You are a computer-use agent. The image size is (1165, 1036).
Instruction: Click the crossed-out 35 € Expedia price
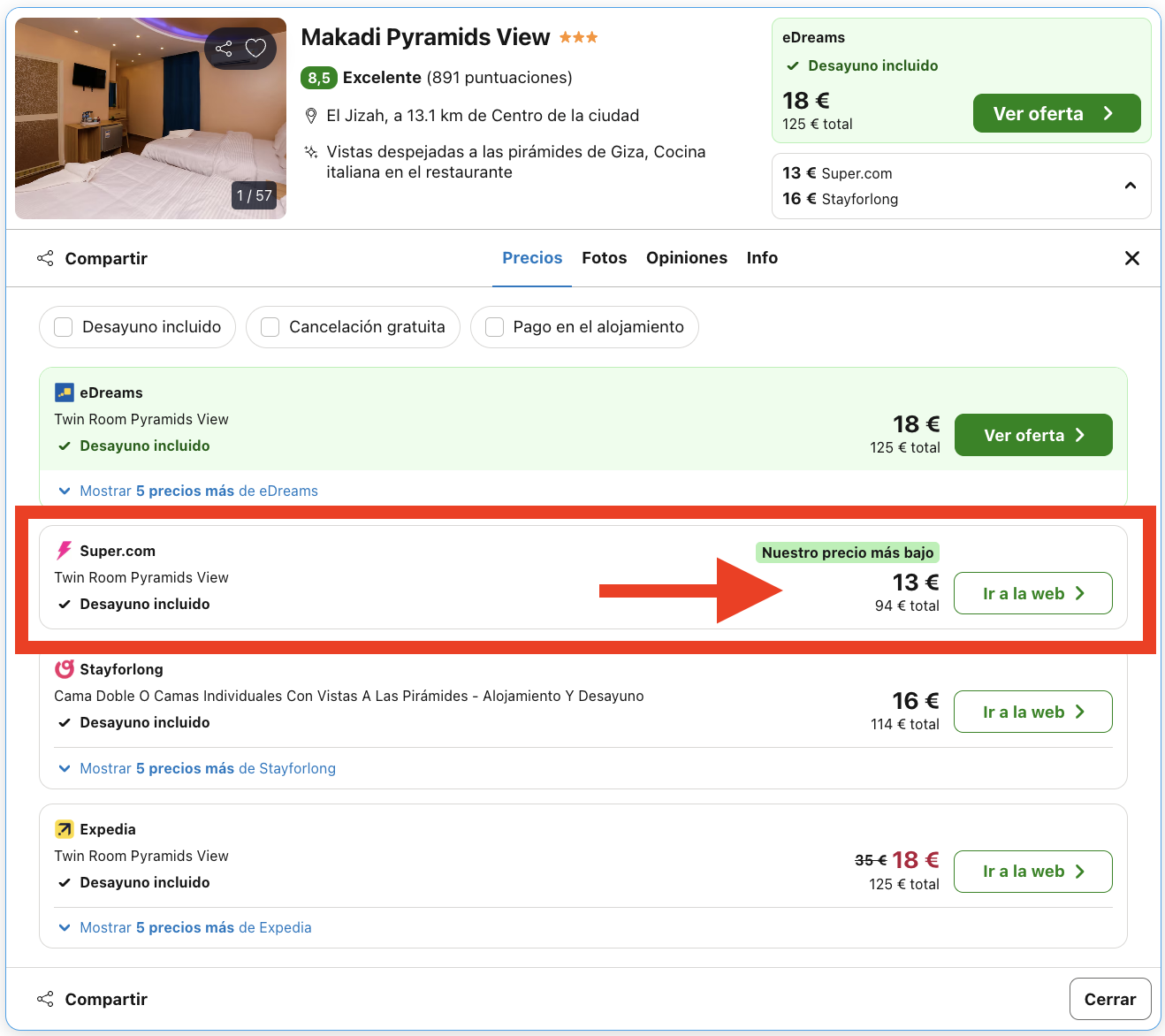point(871,860)
